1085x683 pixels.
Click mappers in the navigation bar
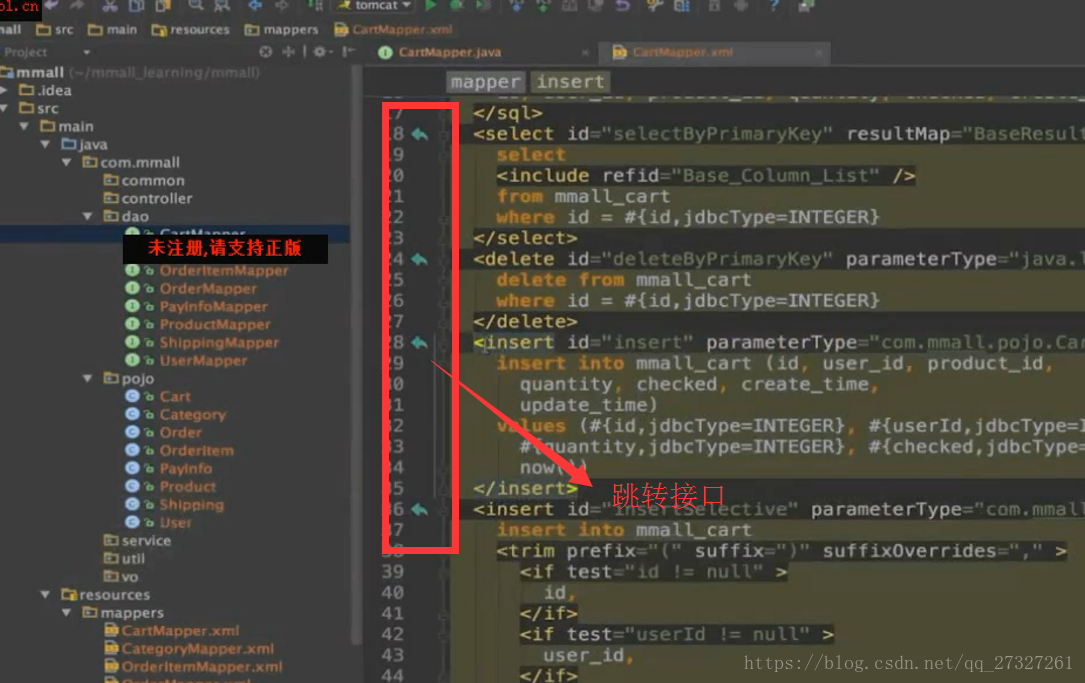(x=282, y=30)
